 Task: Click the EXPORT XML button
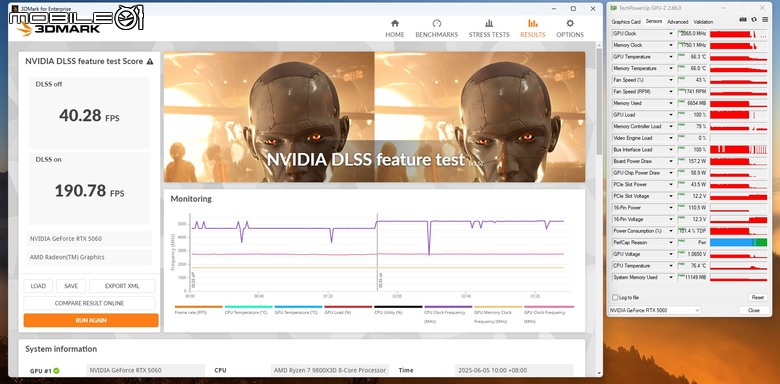[x=122, y=286]
